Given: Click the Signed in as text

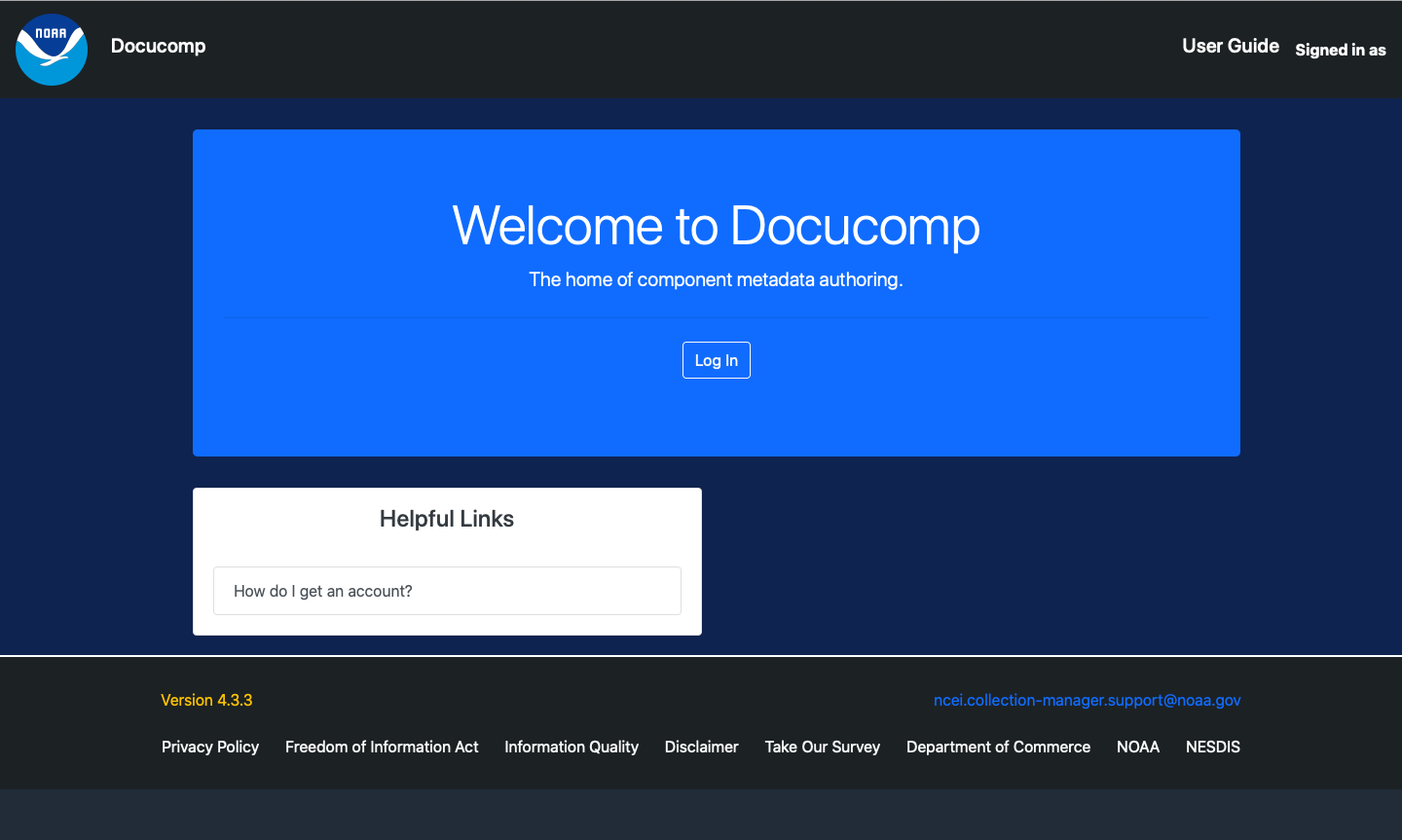Looking at the screenshot, I should (x=1341, y=50).
